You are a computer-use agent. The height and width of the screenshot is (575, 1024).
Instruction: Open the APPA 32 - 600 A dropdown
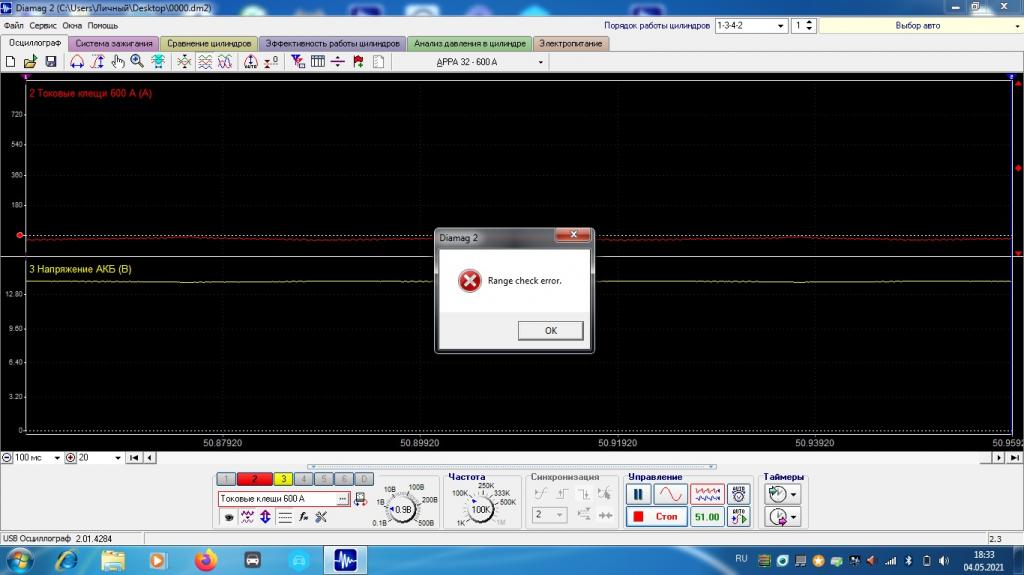pyautogui.click(x=540, y=62)
